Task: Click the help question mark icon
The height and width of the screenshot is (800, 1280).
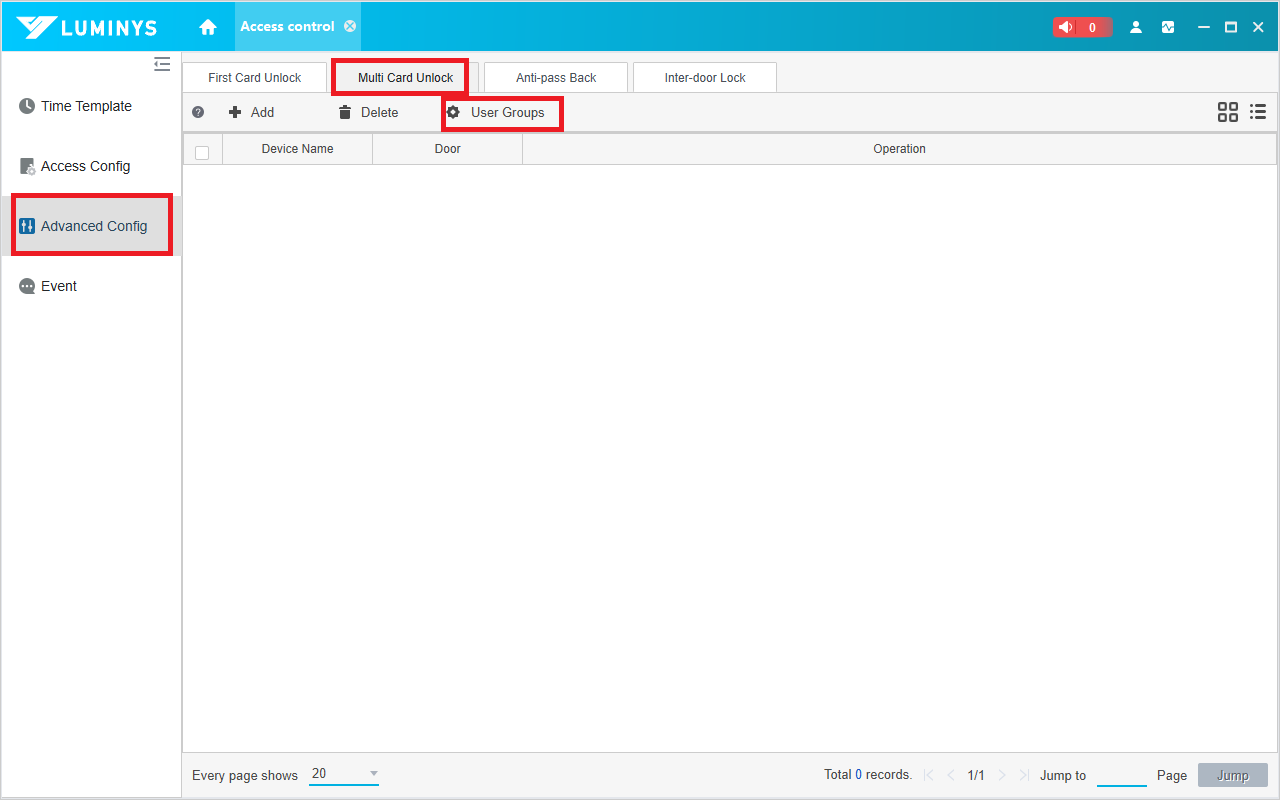Action: click(198, 113)
